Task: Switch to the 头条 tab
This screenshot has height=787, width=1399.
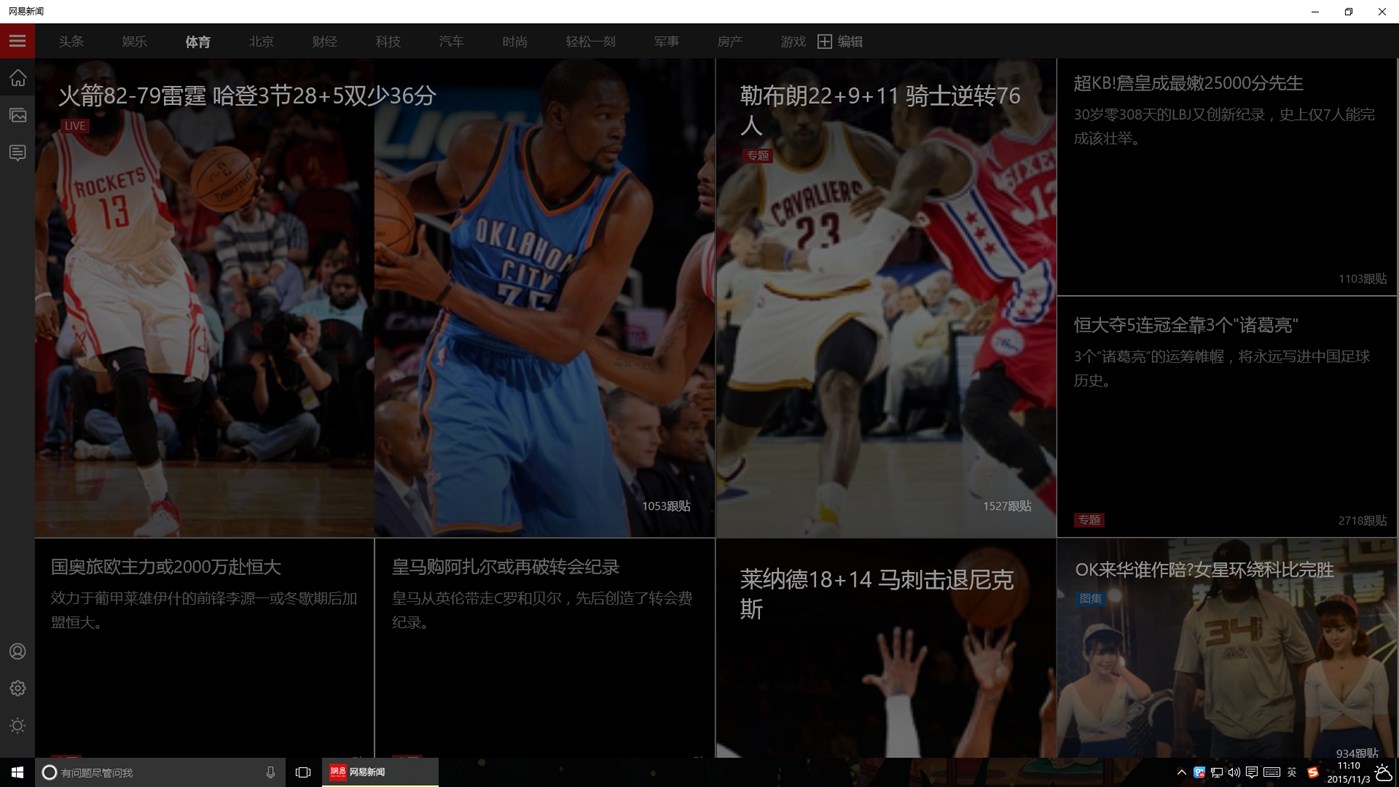Action: [70, 41]
